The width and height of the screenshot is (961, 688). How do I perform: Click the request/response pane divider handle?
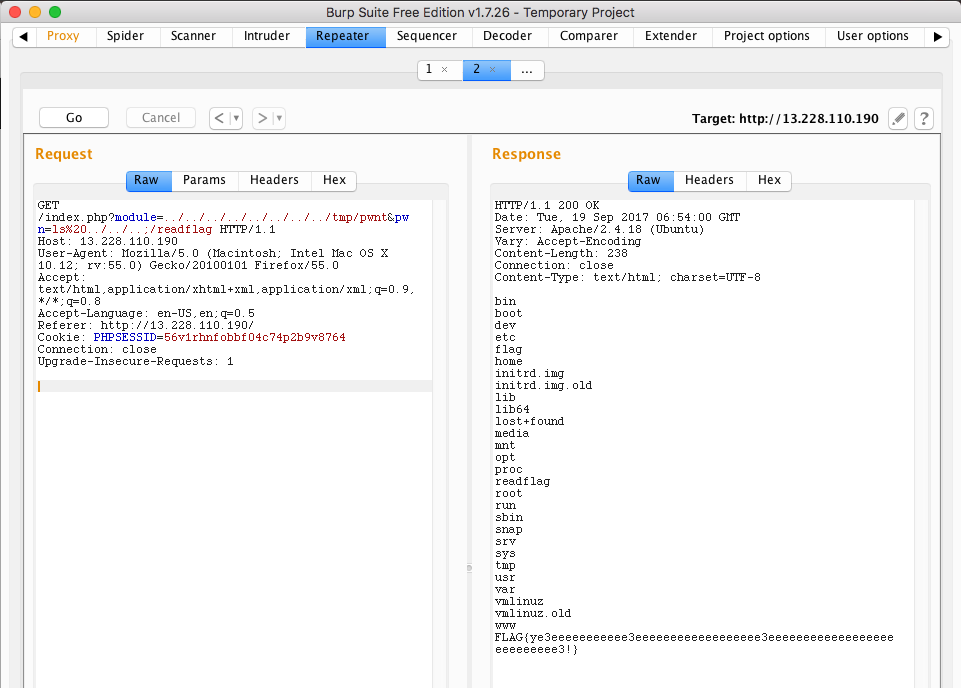point(469,568)
